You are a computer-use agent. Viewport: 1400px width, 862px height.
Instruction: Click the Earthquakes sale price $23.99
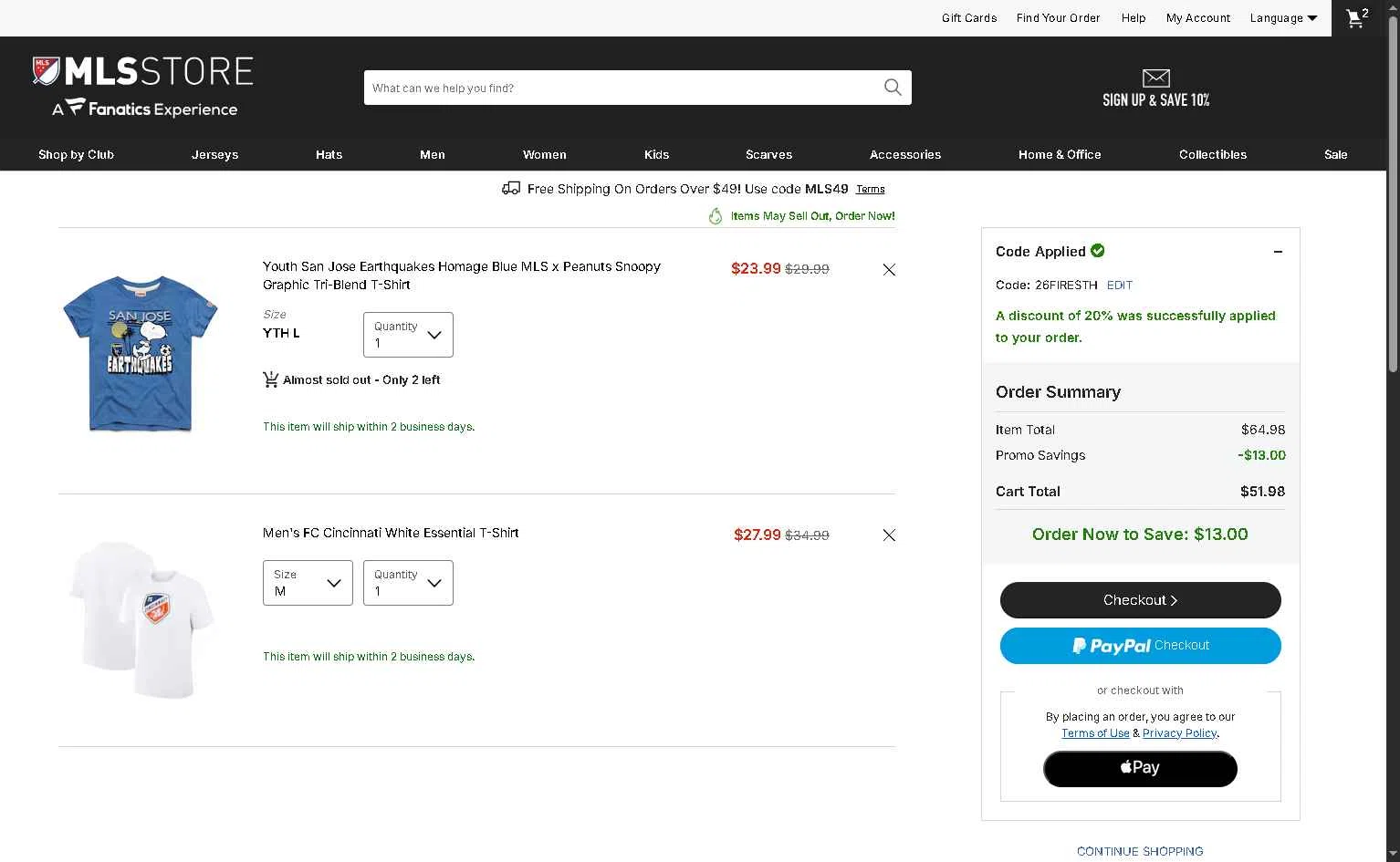click(x=756, y=269)
